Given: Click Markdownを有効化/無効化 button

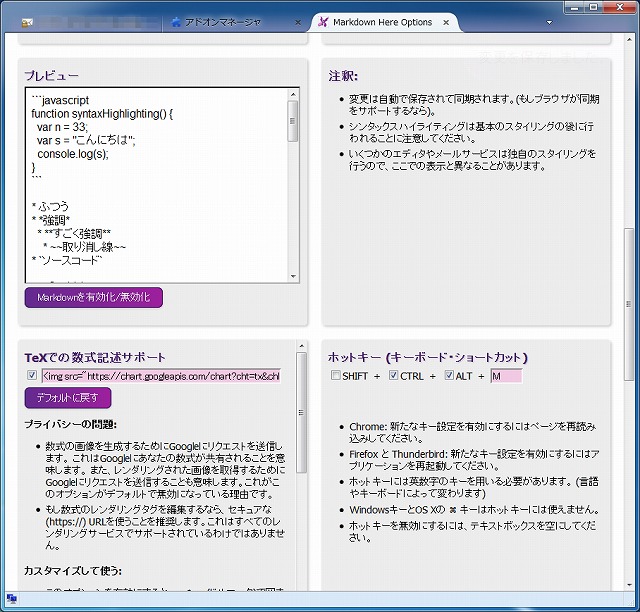Looking at the screenshot, I should pyautogui.click(x=93, y=297).
